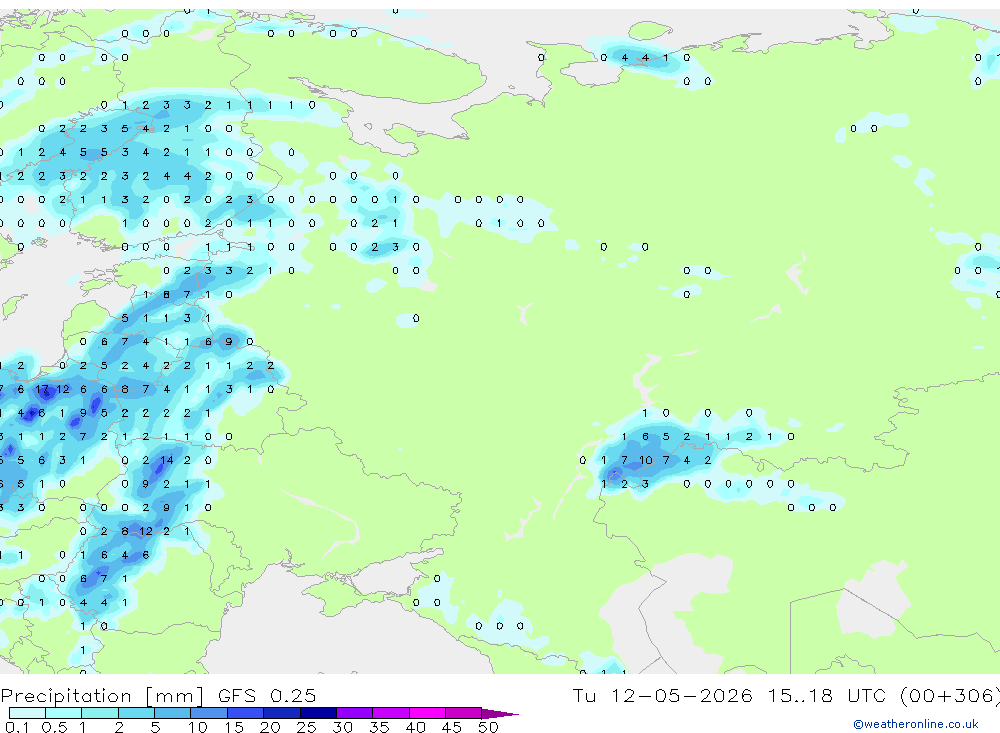The image size is (1000, 733).
Task: Click the '0.1' legend scale label
Action: point(17,727)
